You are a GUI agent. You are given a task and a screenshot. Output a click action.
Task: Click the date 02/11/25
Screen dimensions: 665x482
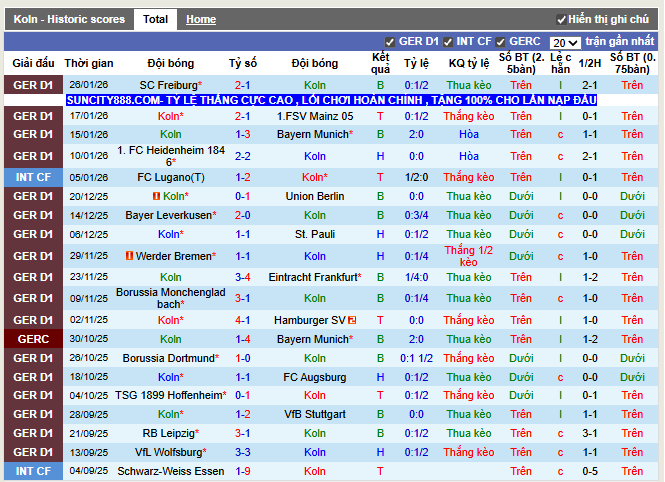(x=89, y=320)
